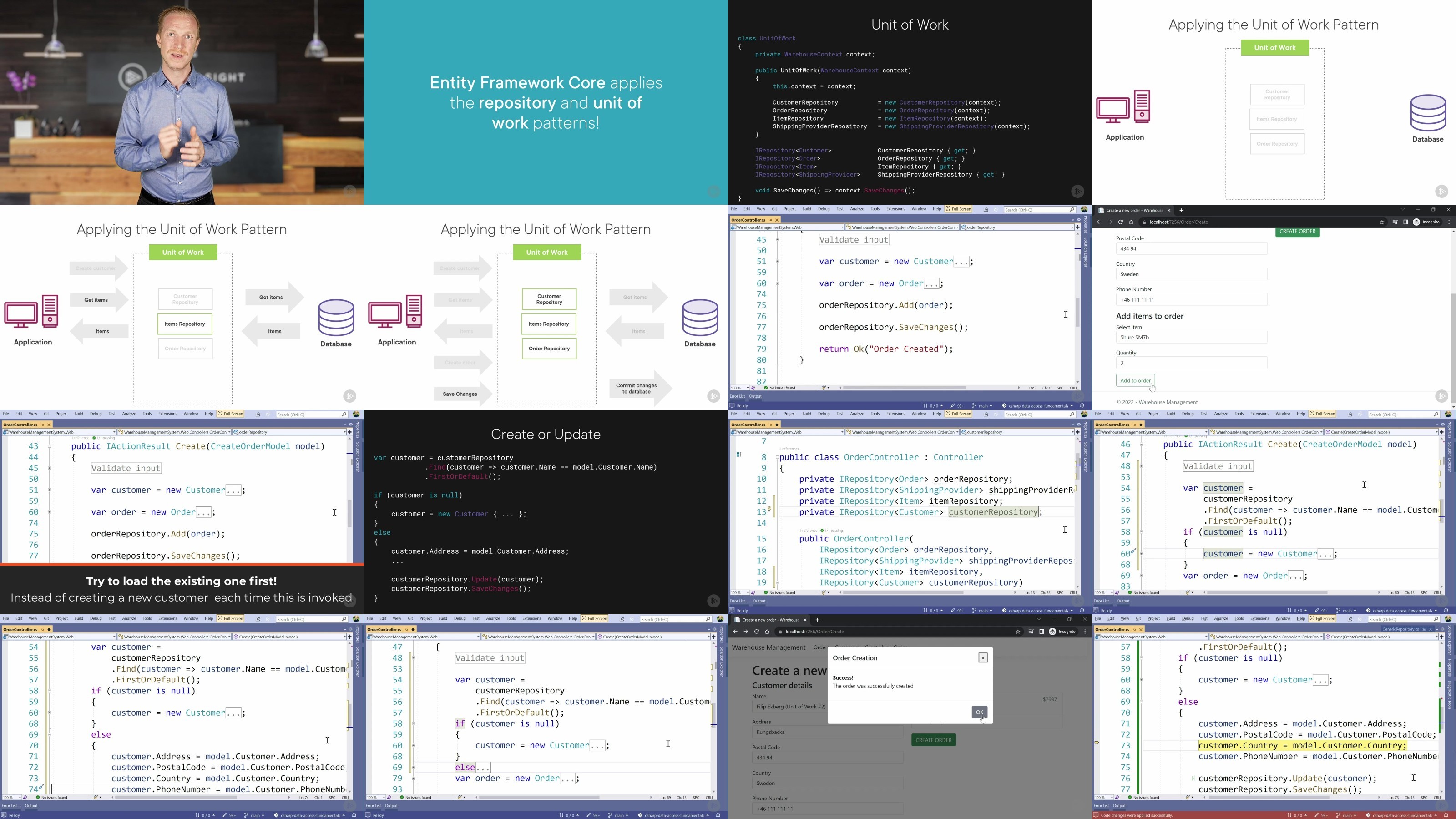Click Live Share icon in the class OrderController window

tap(986, 415)
